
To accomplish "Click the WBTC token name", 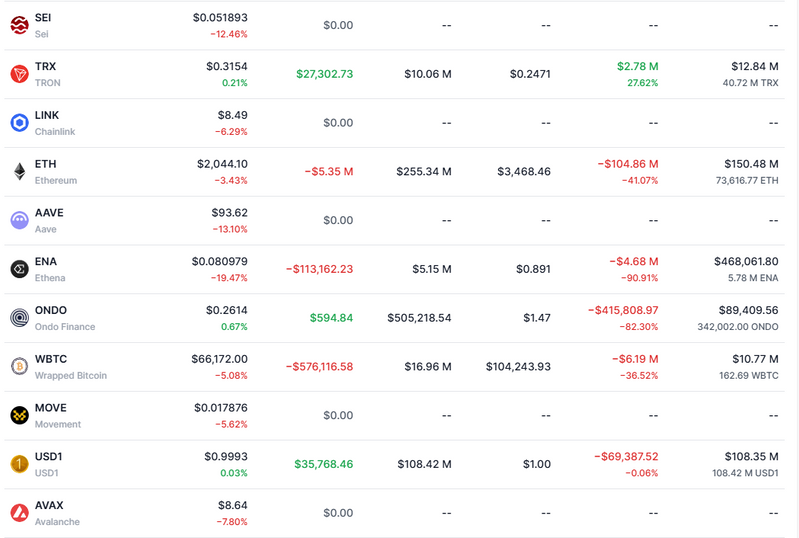I will click(51, 359).
